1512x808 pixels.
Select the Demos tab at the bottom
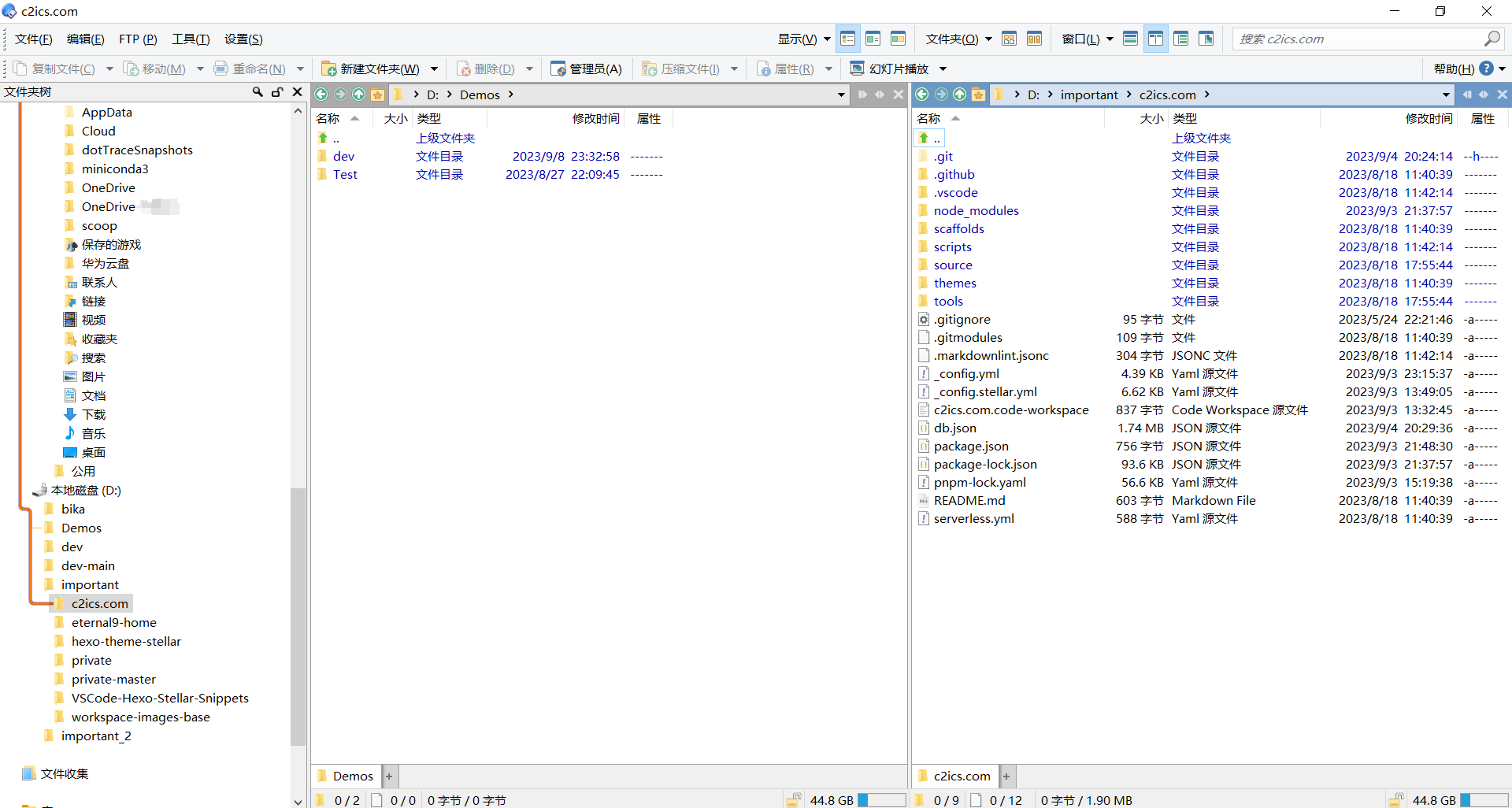(346, 776)
